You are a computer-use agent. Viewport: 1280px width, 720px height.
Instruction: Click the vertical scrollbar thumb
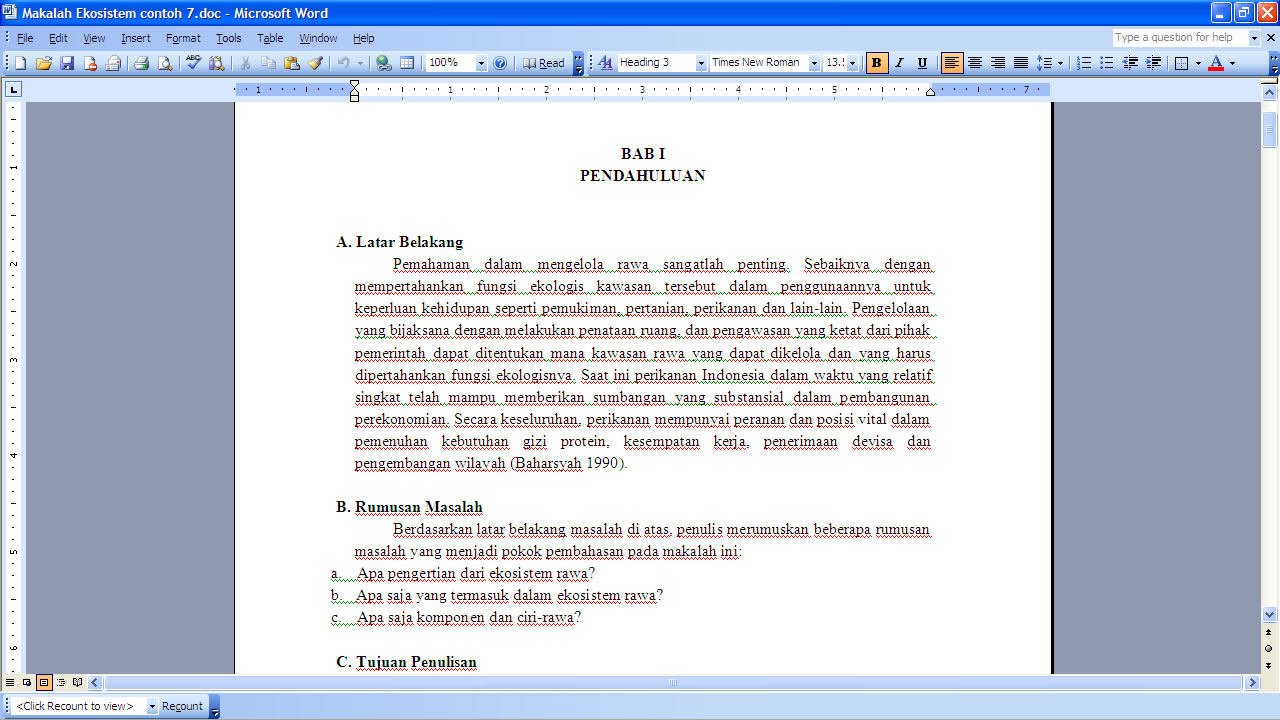click(1270, 131)
